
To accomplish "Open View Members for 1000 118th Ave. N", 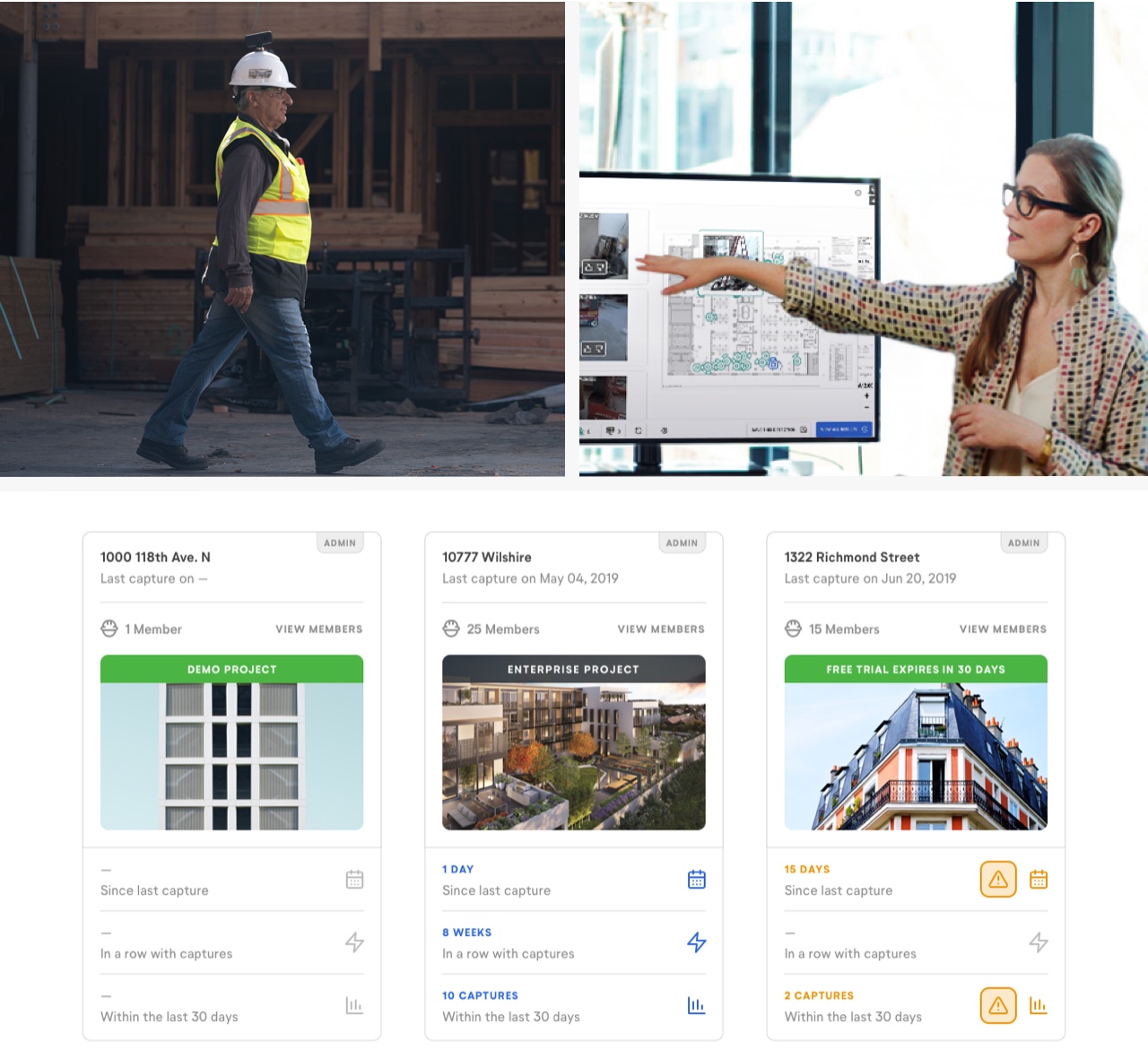I will pyautogui.click(x=318, y=629).
